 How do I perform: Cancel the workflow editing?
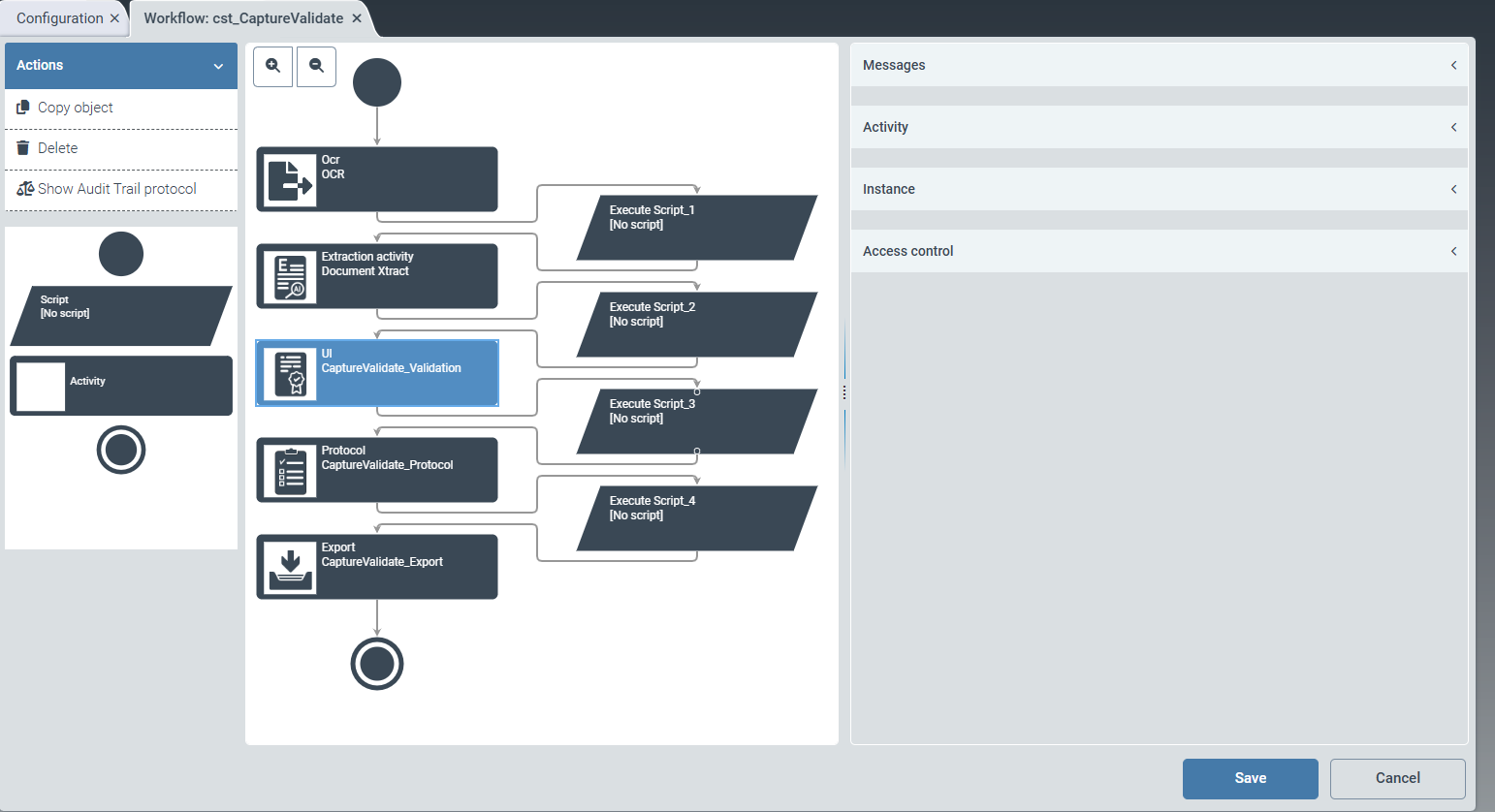pos(1397,778)
